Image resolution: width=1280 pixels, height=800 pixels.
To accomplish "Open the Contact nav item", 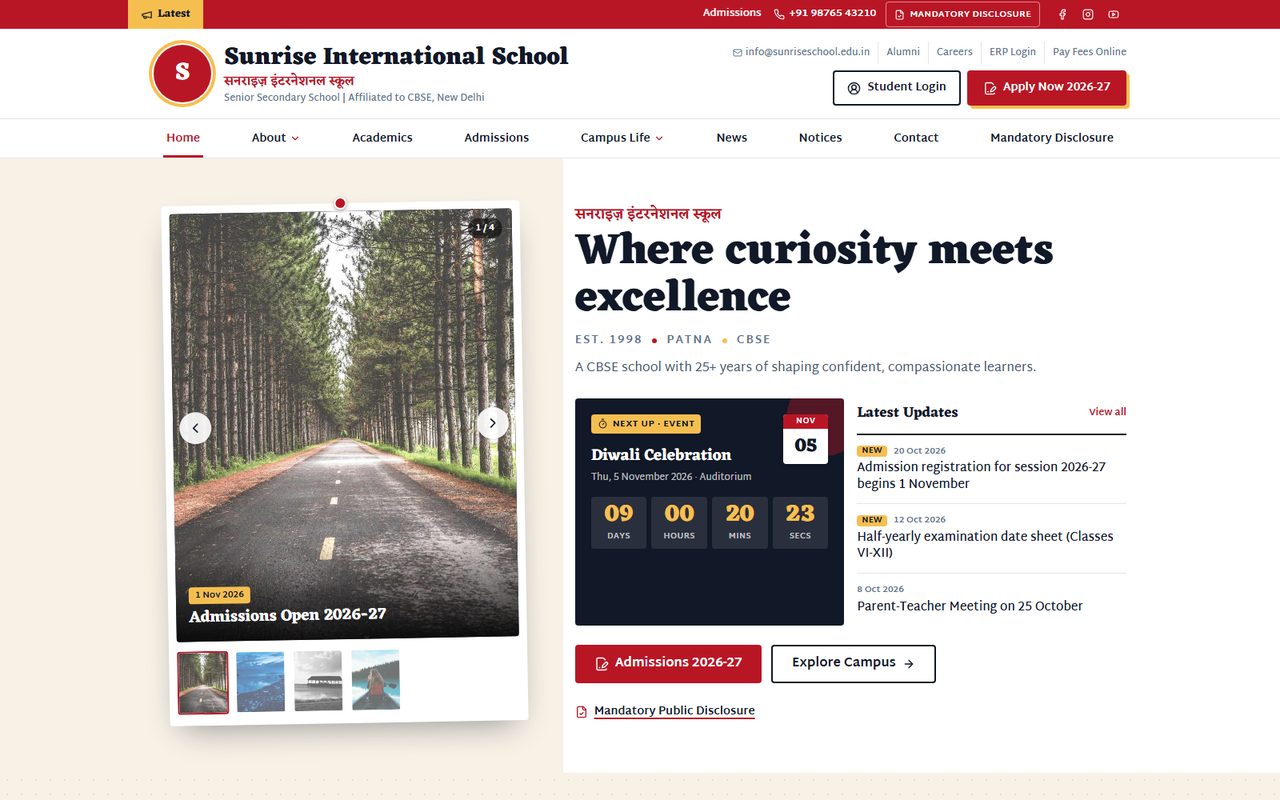I will (916, 138).
